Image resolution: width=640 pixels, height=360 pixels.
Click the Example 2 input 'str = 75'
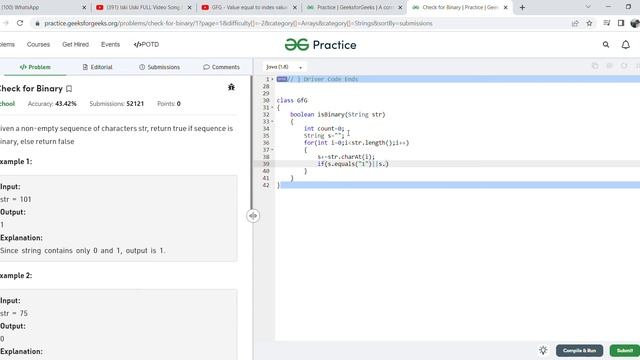click(14, 313)
